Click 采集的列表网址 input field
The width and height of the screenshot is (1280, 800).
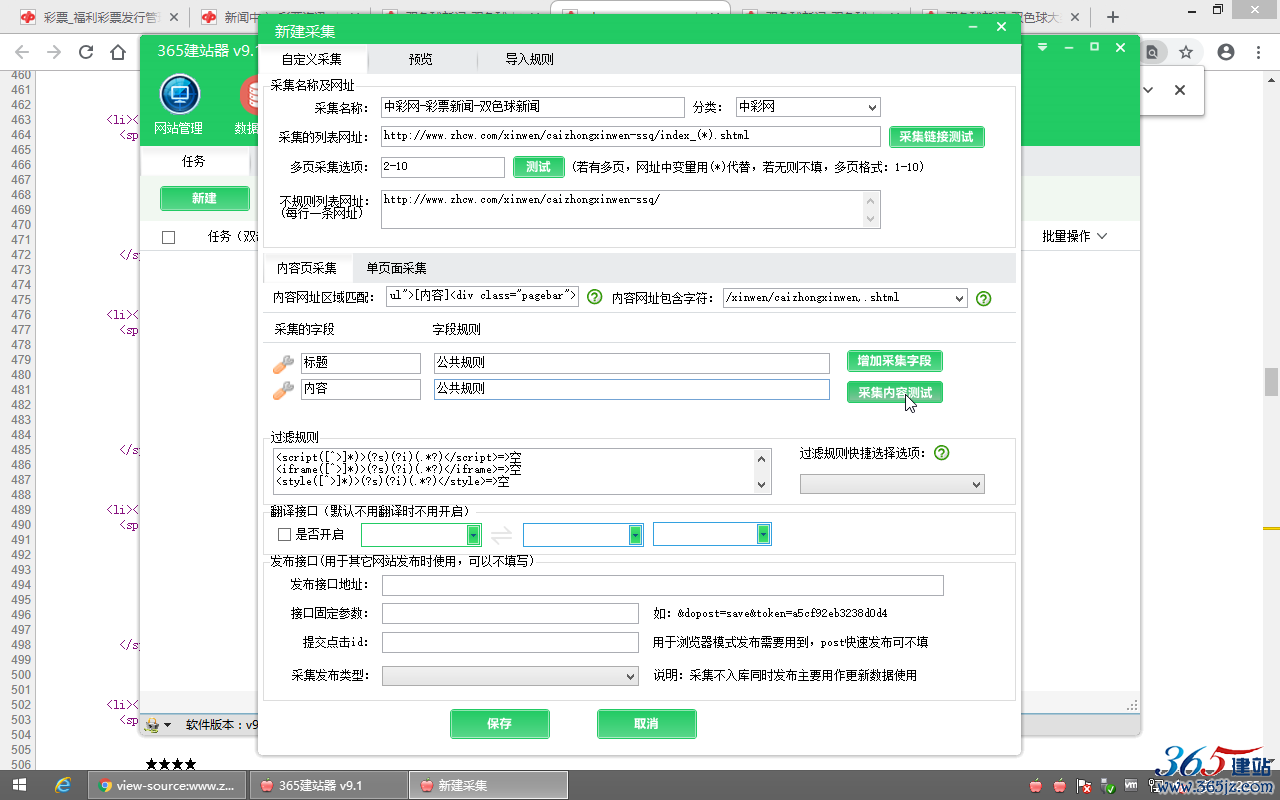tap(630, 136)
